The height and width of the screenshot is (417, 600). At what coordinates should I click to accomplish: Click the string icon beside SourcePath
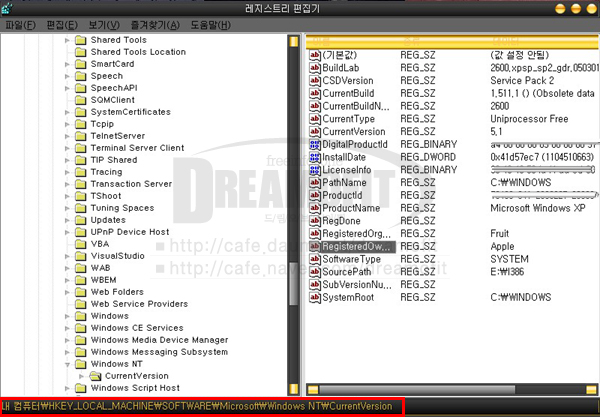pyautogui.click(x=315, y=272)
